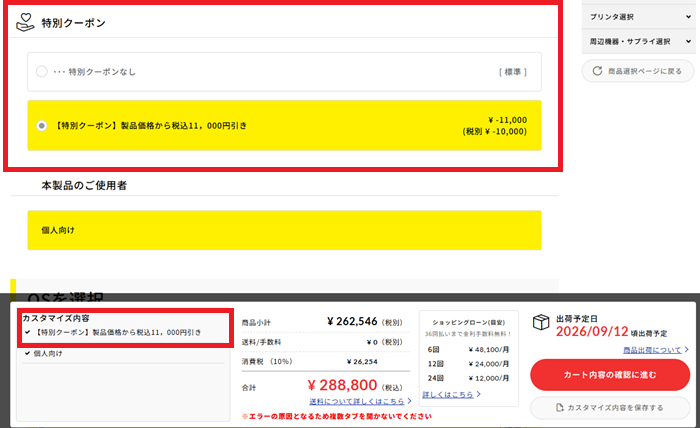
Task: Click the total ¥288,800 amount
Action: pyautogui.click(x=342, y=385)
